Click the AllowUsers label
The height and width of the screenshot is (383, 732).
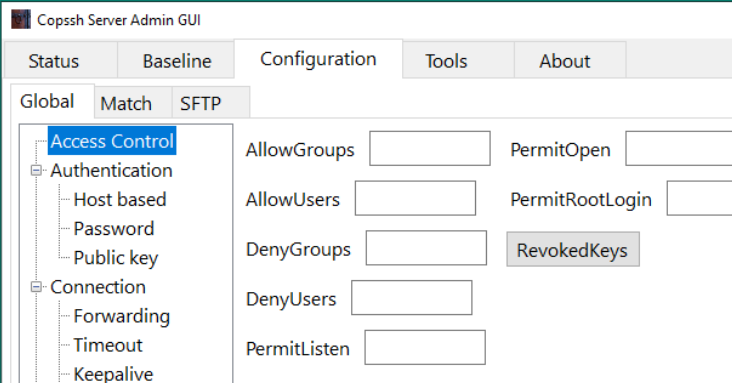click(x=293, y=199)
